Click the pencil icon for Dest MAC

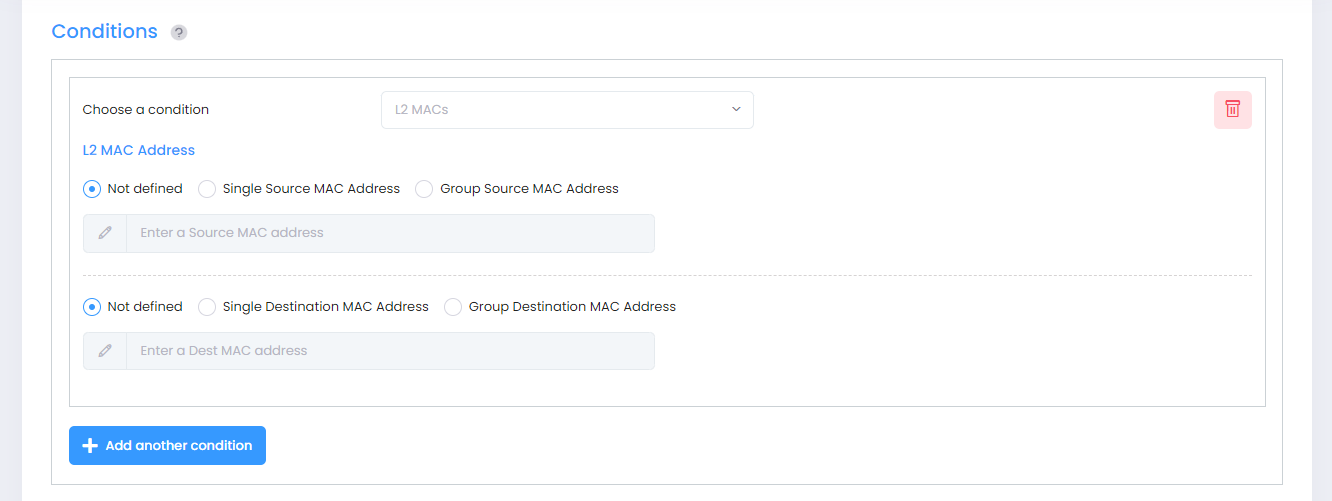pyautogui.click(x=105, y=351)
